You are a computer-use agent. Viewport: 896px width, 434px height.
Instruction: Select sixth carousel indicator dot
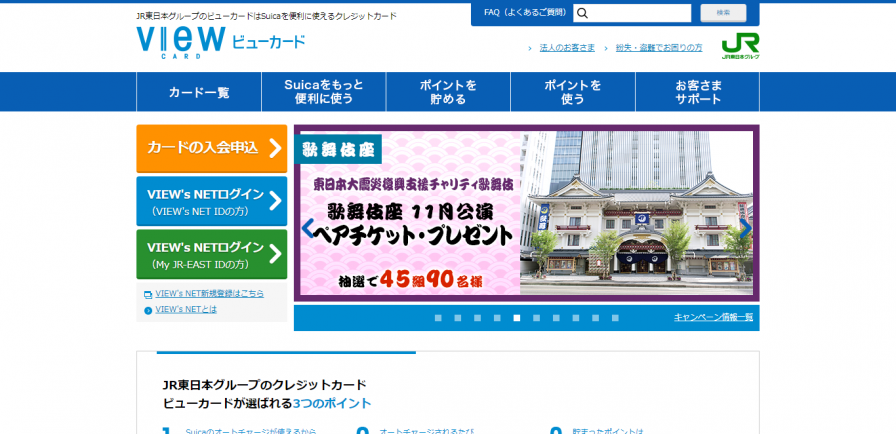tap(536, 318)
